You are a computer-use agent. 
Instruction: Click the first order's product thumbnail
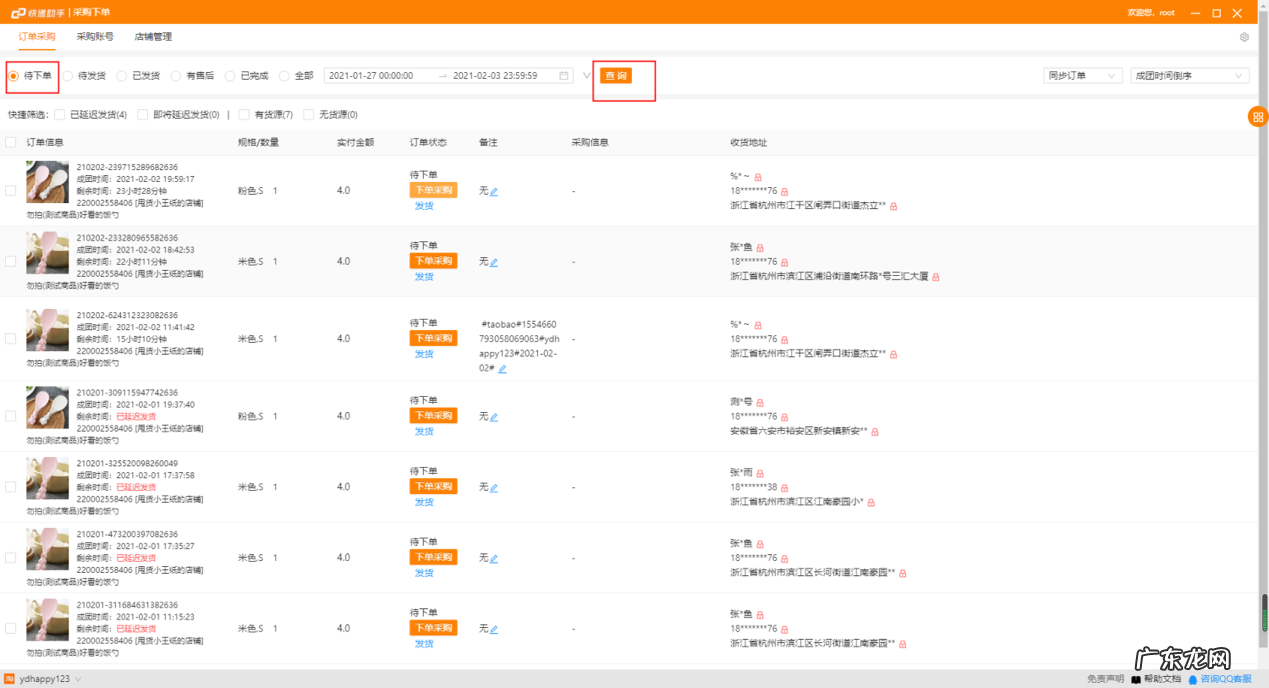click(x=47, y=183)
